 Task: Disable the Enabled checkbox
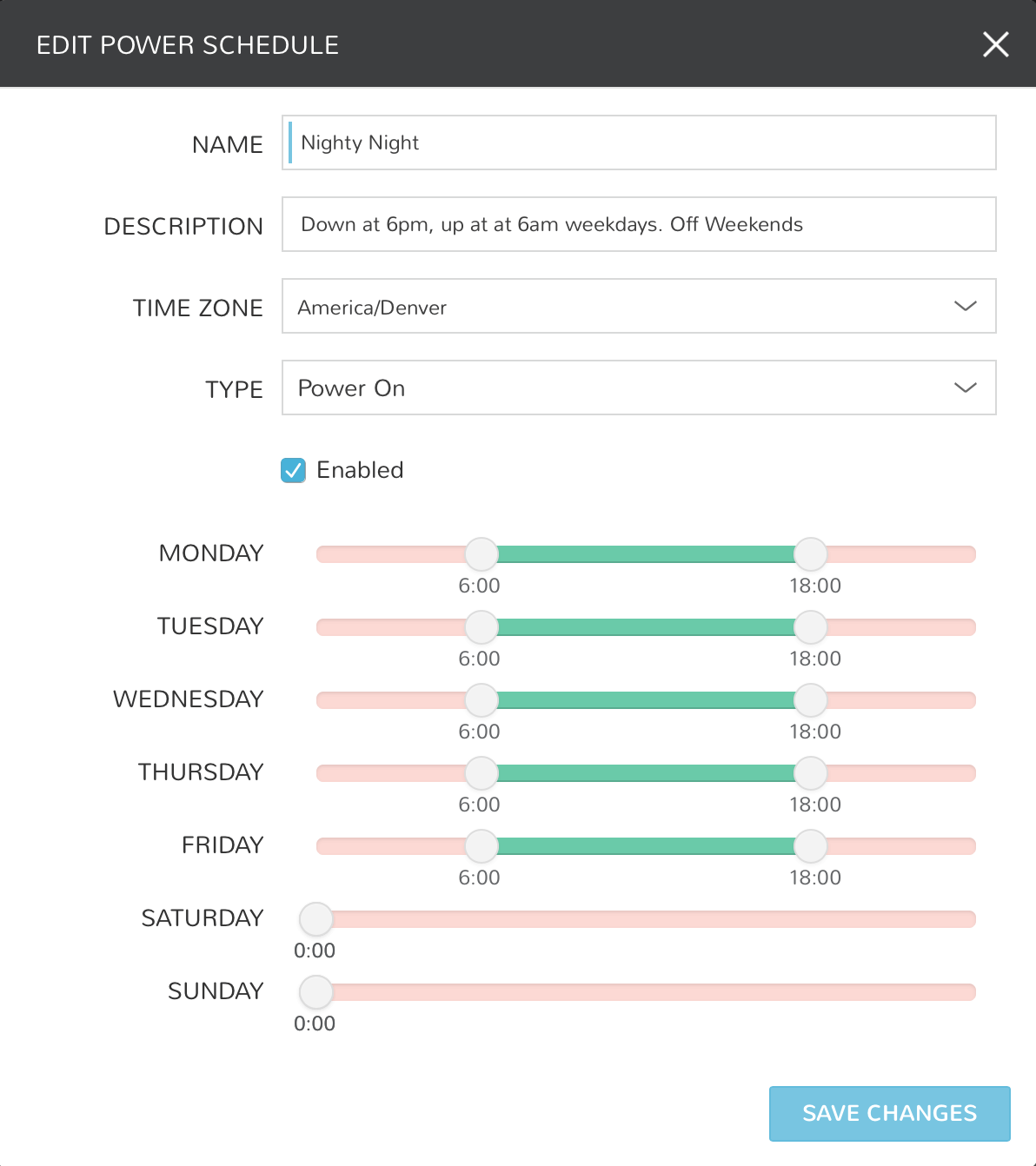pyautogui.click(x=293, y=470)
